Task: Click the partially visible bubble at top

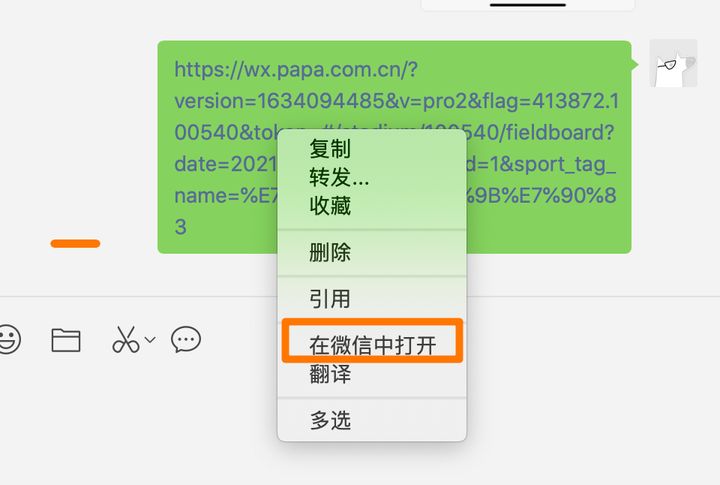Action: pos(528,5)
